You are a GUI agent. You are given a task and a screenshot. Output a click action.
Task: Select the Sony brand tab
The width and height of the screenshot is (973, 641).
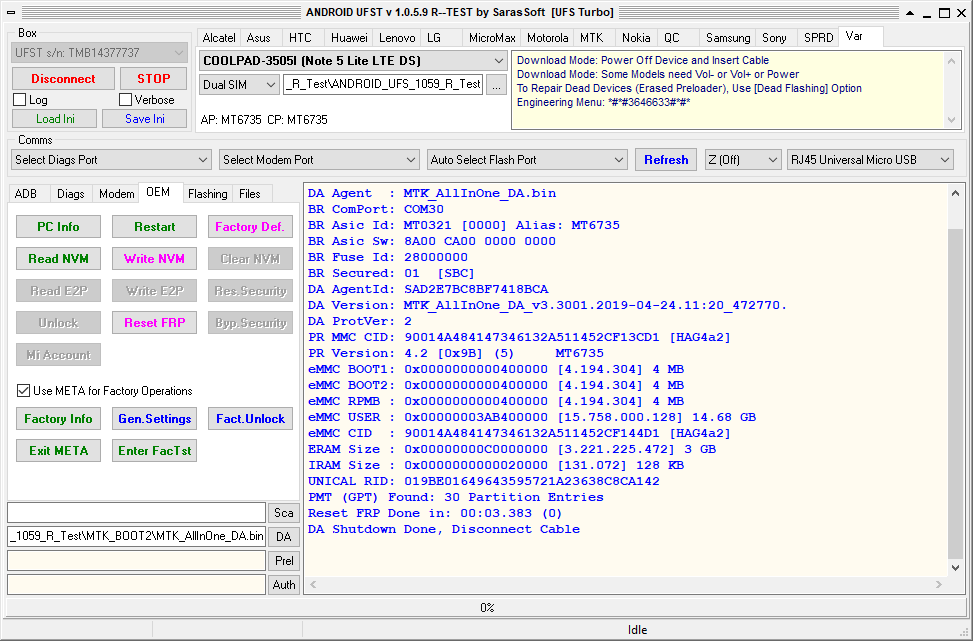pyautogui.click(x=774, y=38)
